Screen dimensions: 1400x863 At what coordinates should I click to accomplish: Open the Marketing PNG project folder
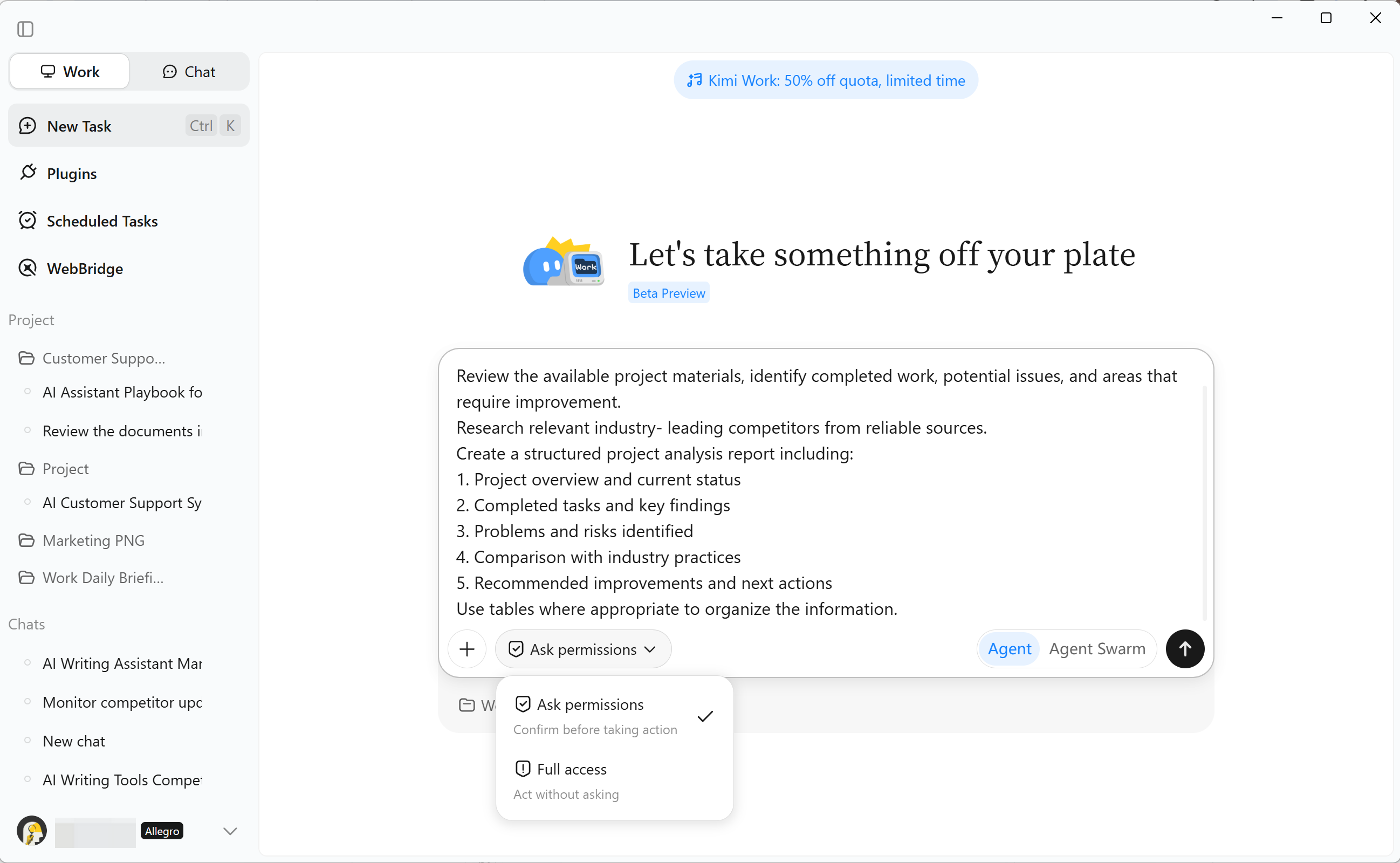pyautogui.click(x=93, y=540)
